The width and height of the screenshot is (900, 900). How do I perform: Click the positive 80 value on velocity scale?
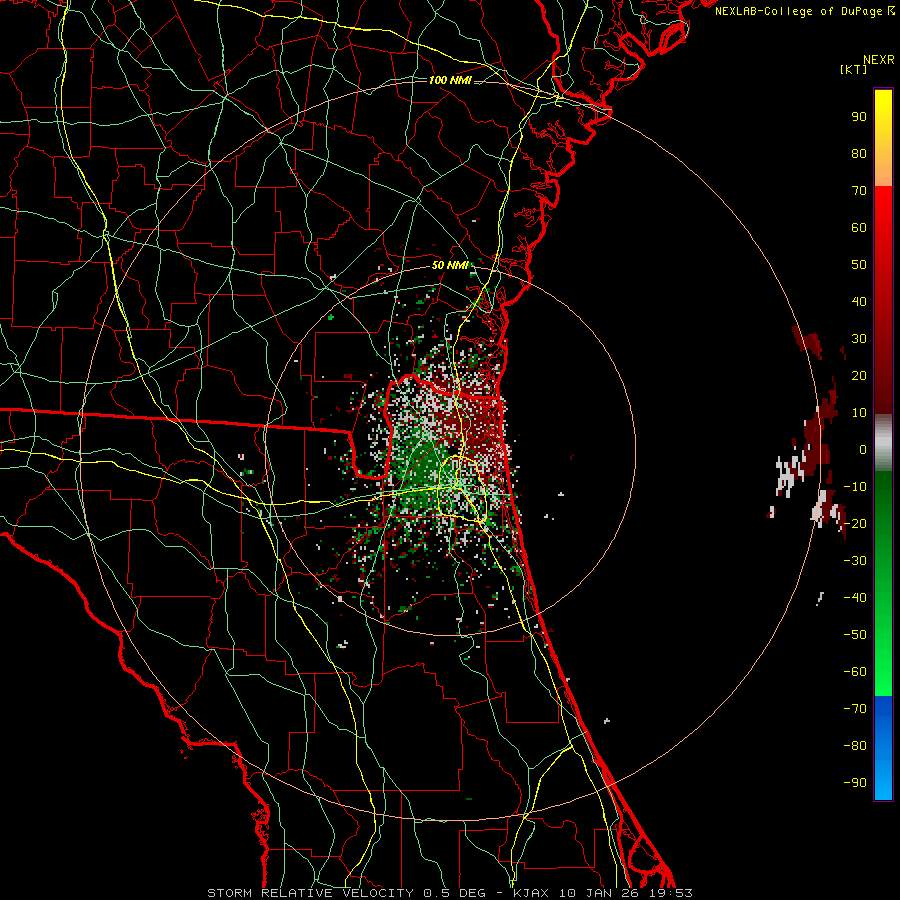click(x=859, y=153)
